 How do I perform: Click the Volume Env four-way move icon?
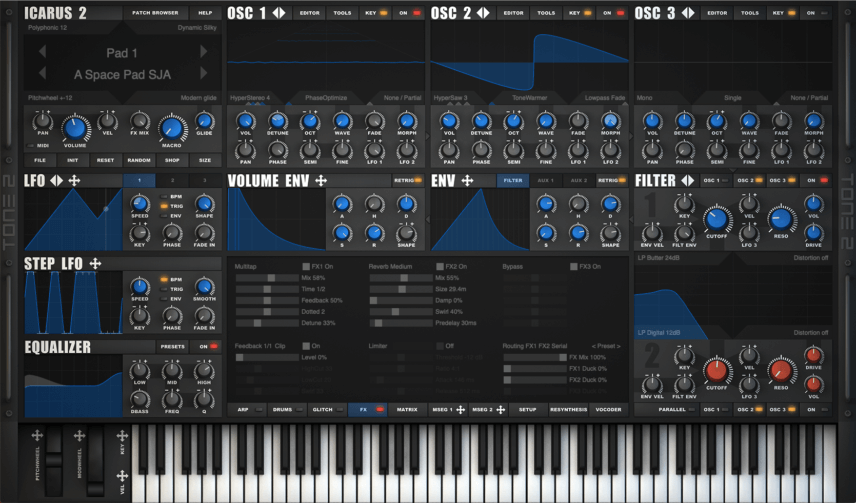coord(321,180)
